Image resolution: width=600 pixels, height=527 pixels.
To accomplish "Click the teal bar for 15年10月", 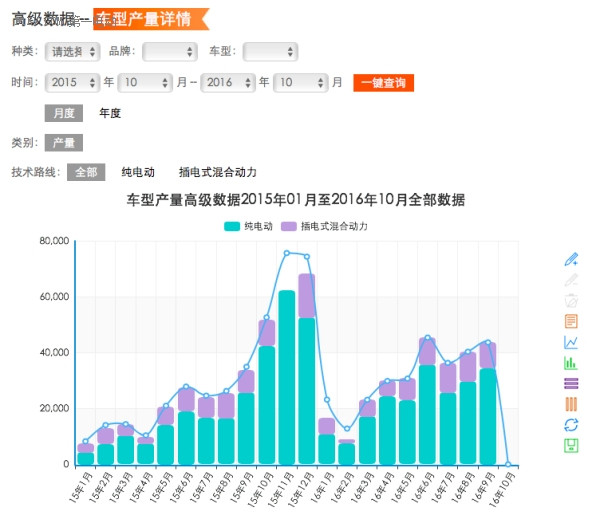I will click(x=267, y=405).
